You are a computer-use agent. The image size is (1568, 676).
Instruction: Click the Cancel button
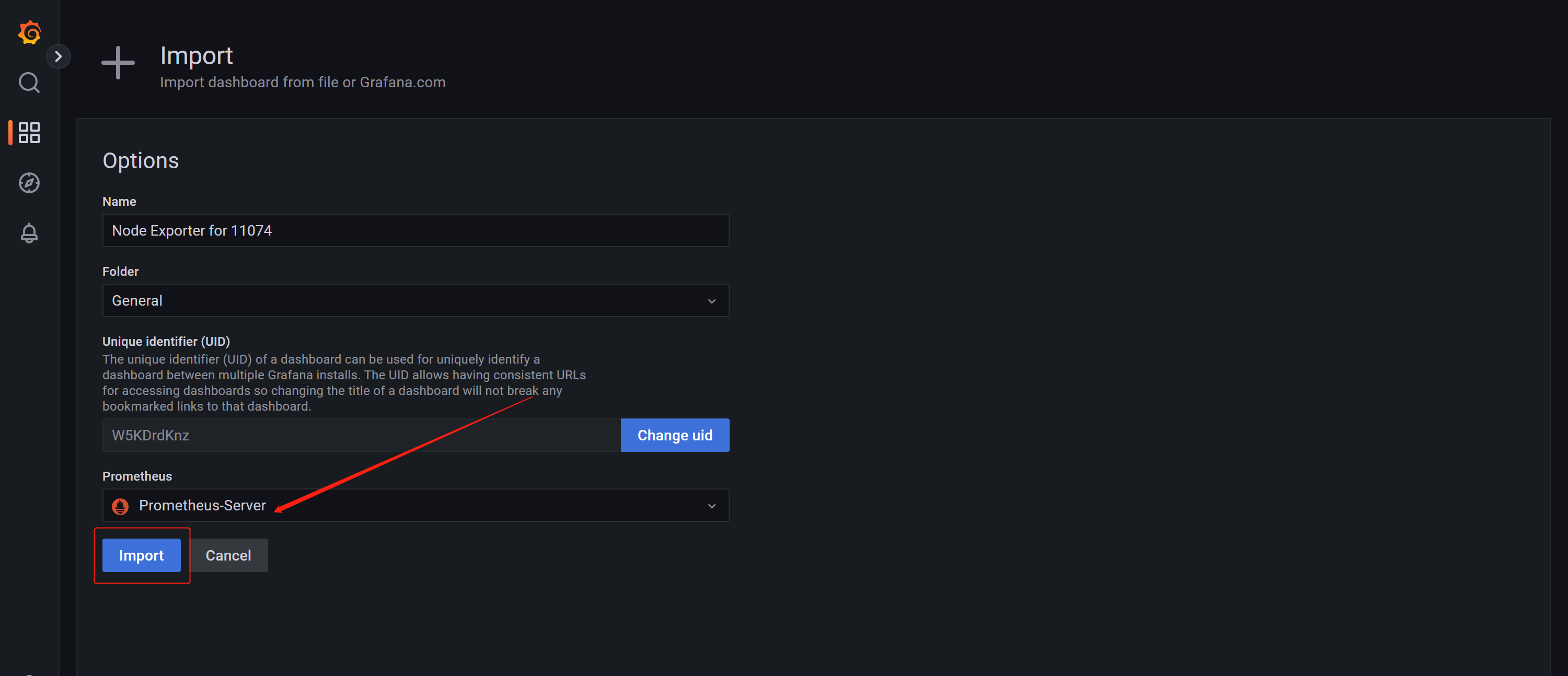(228, 555)
